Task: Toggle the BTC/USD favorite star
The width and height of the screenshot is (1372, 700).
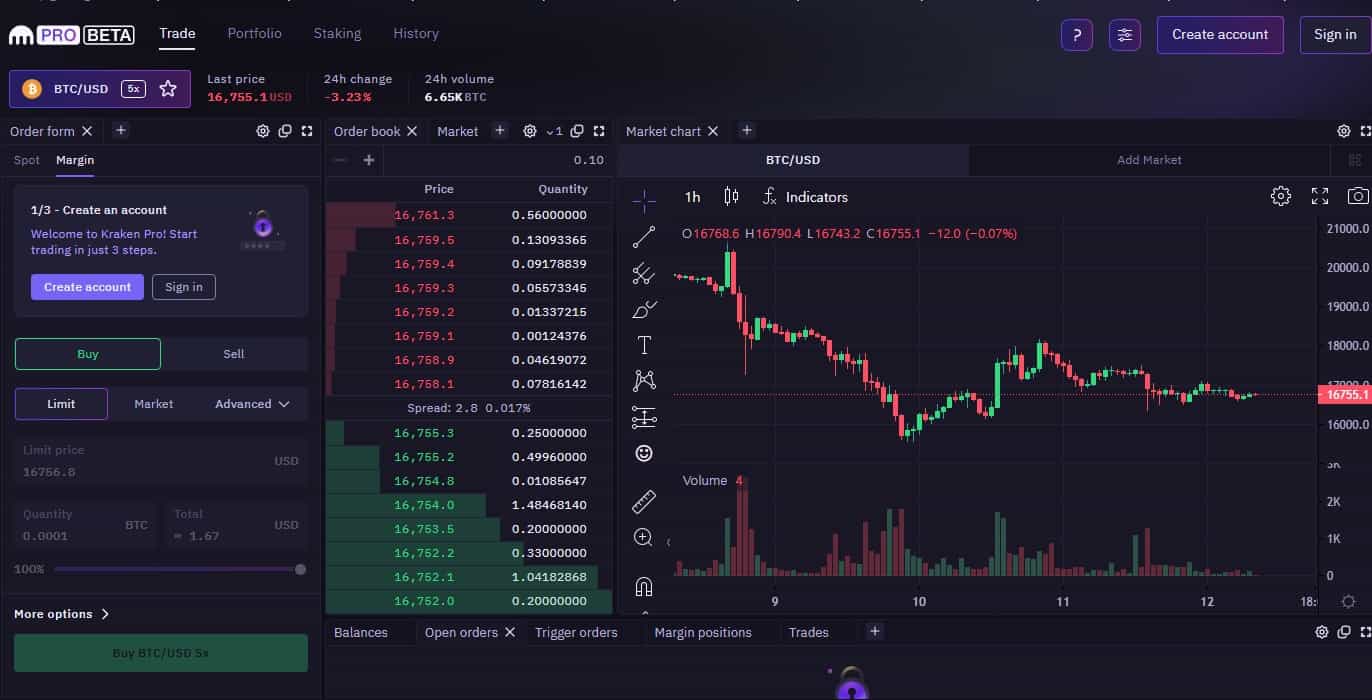Action: (167, 89)
